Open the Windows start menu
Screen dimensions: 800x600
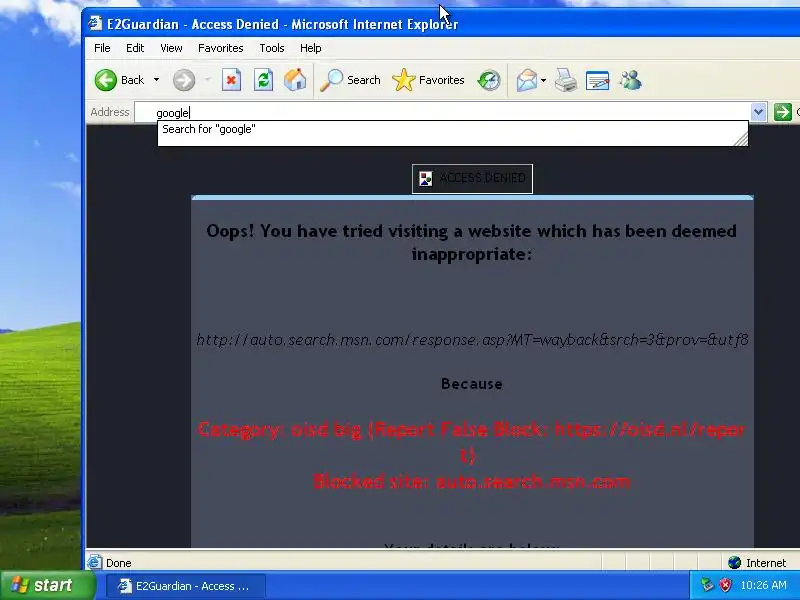tap(47, 585)
